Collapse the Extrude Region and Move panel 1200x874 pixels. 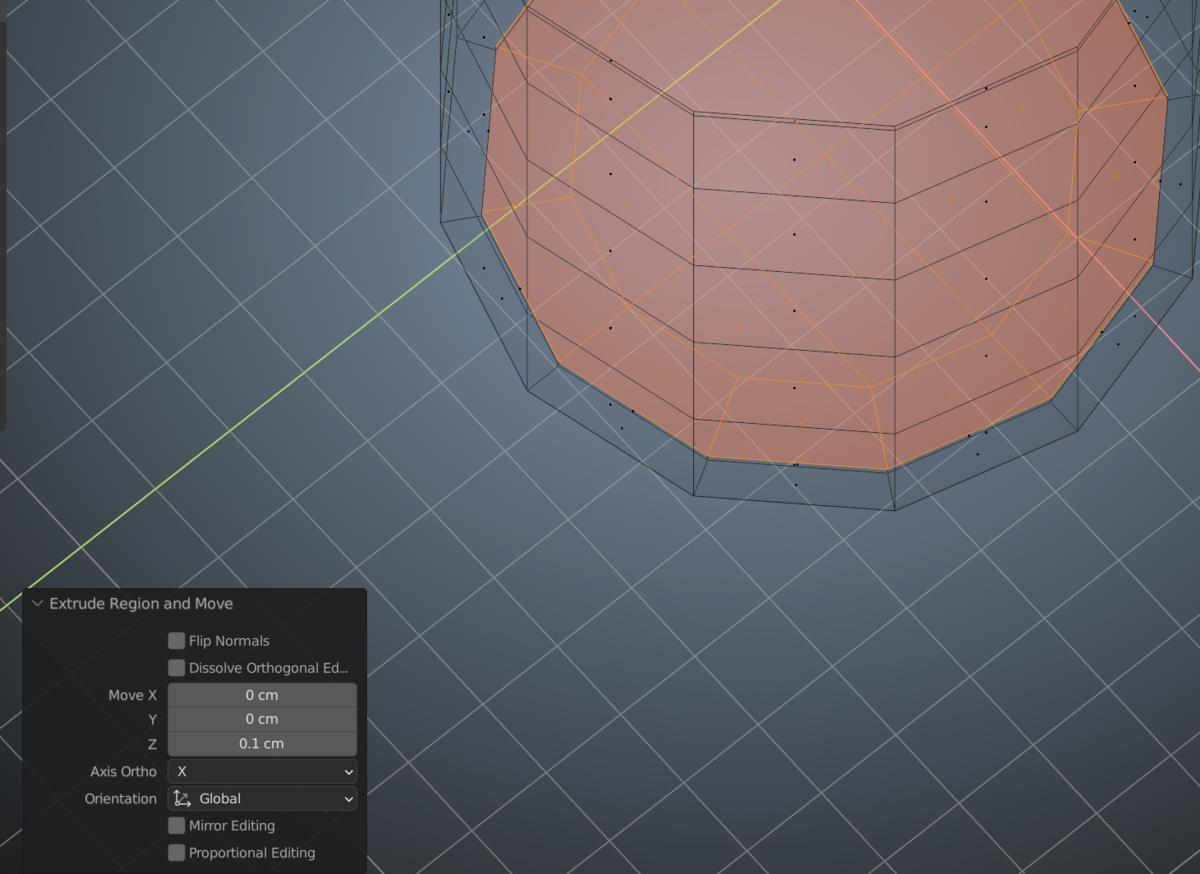pos(38,604)
